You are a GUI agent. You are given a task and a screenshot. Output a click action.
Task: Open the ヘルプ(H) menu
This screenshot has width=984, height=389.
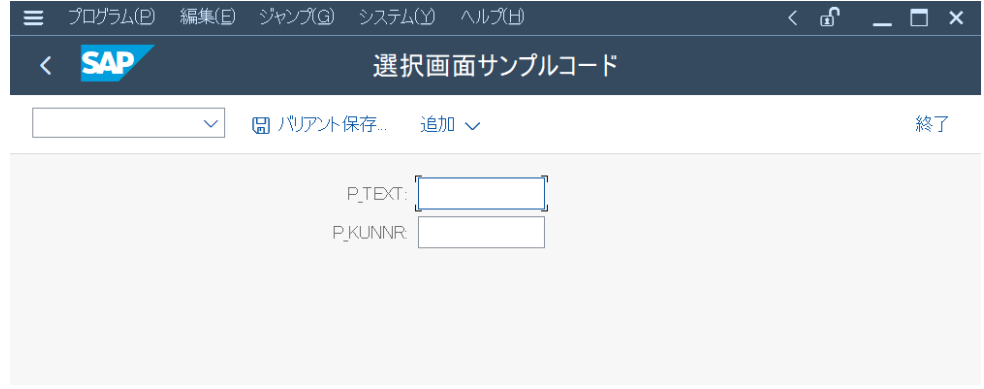pyautogui.click(x=492, y=18)
